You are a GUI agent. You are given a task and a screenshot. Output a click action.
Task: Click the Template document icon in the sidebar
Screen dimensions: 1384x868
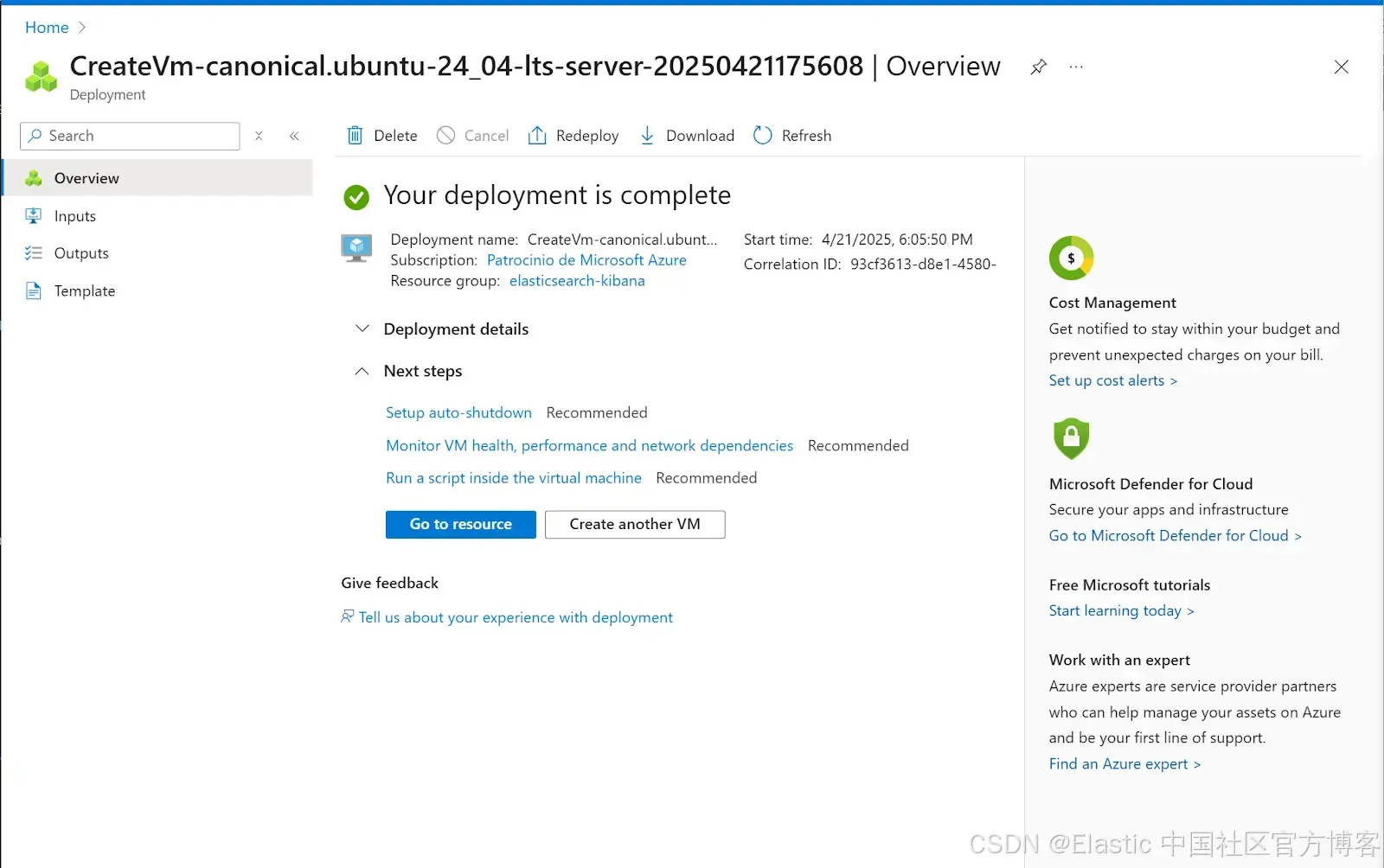[34, 290]
